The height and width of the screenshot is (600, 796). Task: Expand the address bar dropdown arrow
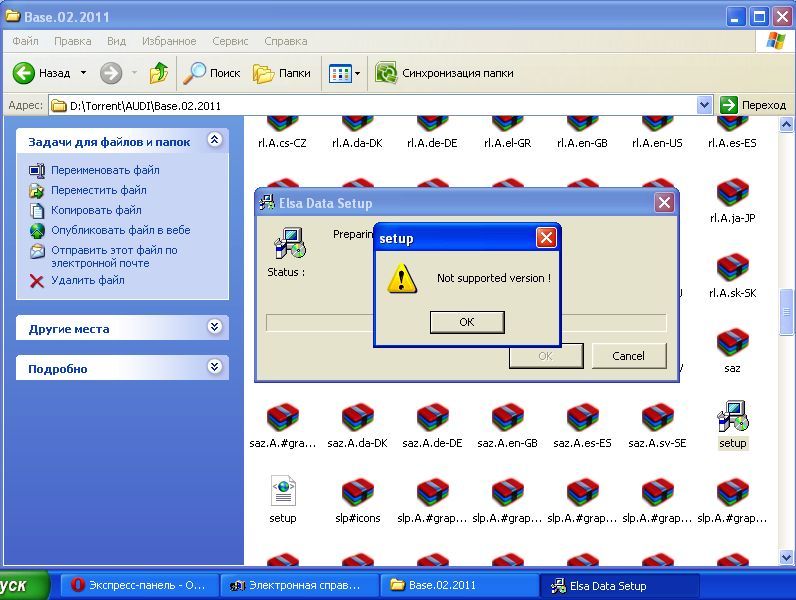click(704, 106)
